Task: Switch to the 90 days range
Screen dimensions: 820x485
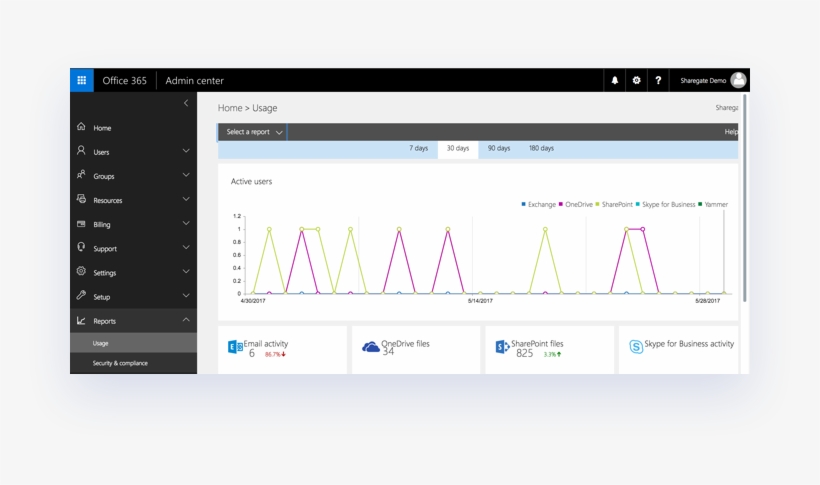Action: pos(499,149)
